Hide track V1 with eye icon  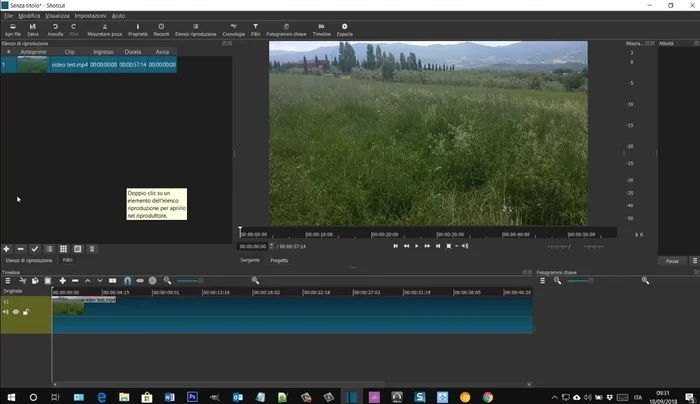(16, 312)
